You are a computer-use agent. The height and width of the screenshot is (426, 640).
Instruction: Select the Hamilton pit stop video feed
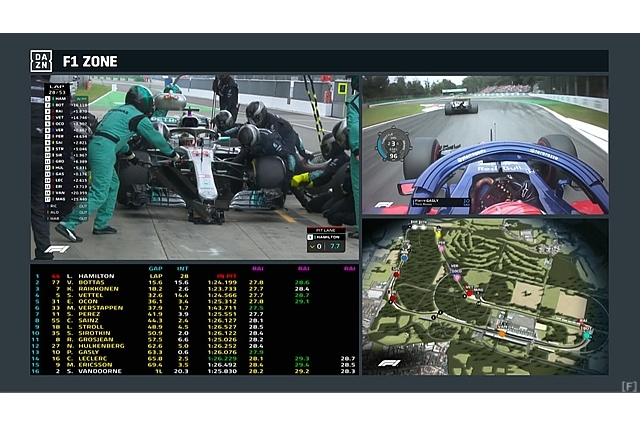(x=195, y=167)
